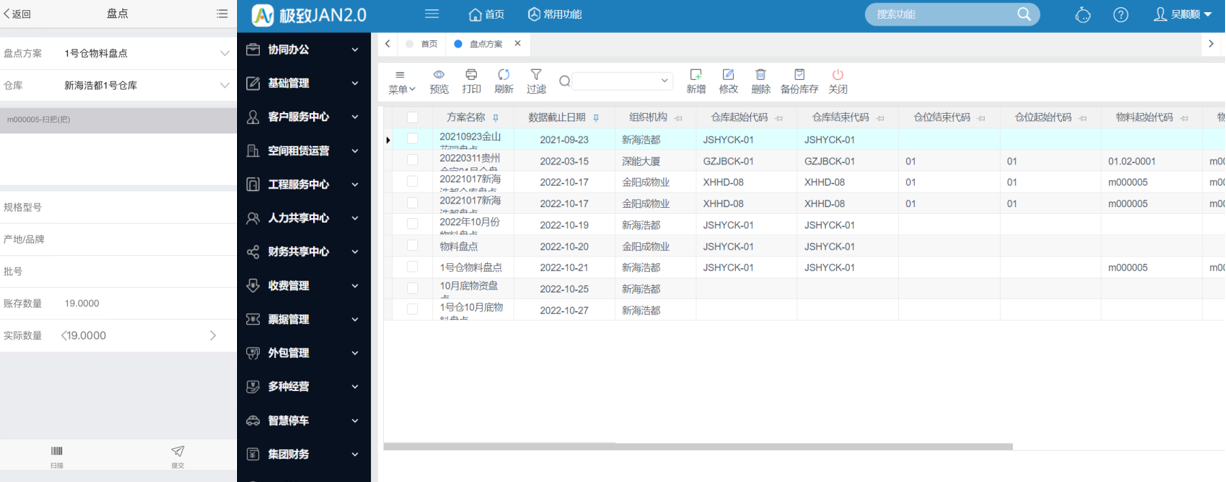Check the row 2022-03-15 checkbox
The width and height of the screenshot is (1226, 482).
pos(412,161)
